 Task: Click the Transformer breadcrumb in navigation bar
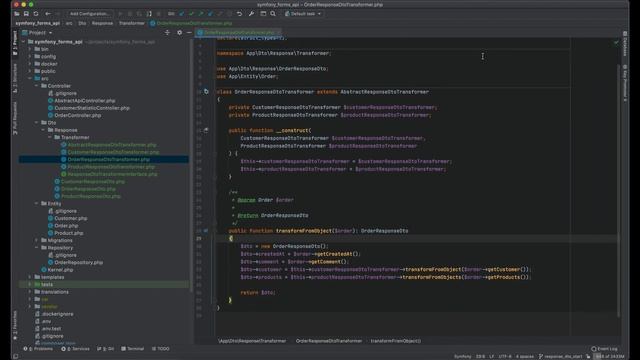131,23
